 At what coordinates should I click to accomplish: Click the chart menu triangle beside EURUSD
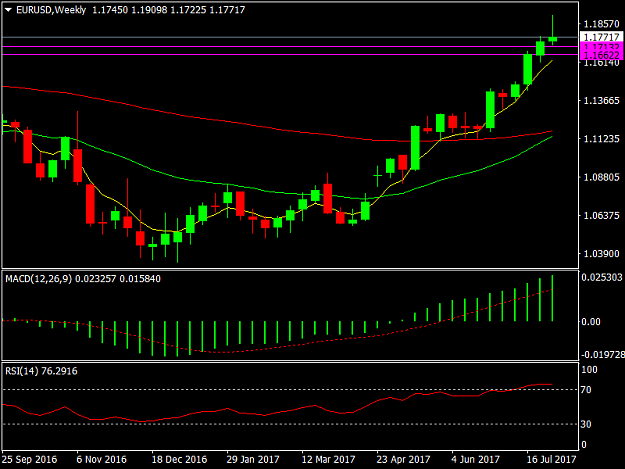point(8,10)
